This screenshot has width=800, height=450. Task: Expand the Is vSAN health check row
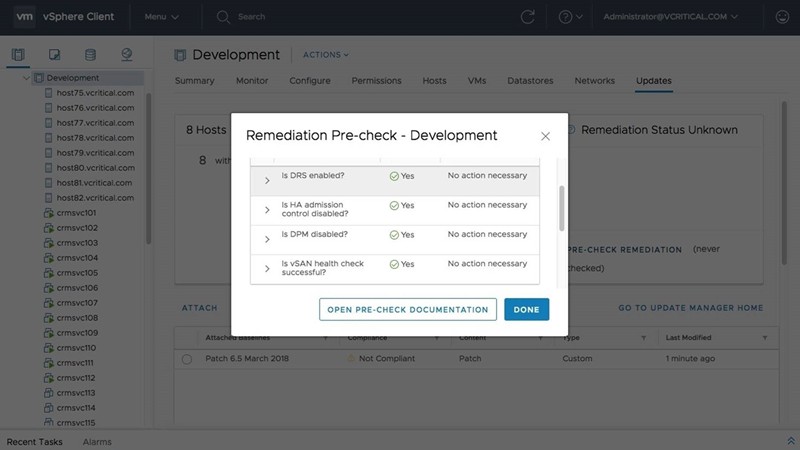(x=267, y=268)
